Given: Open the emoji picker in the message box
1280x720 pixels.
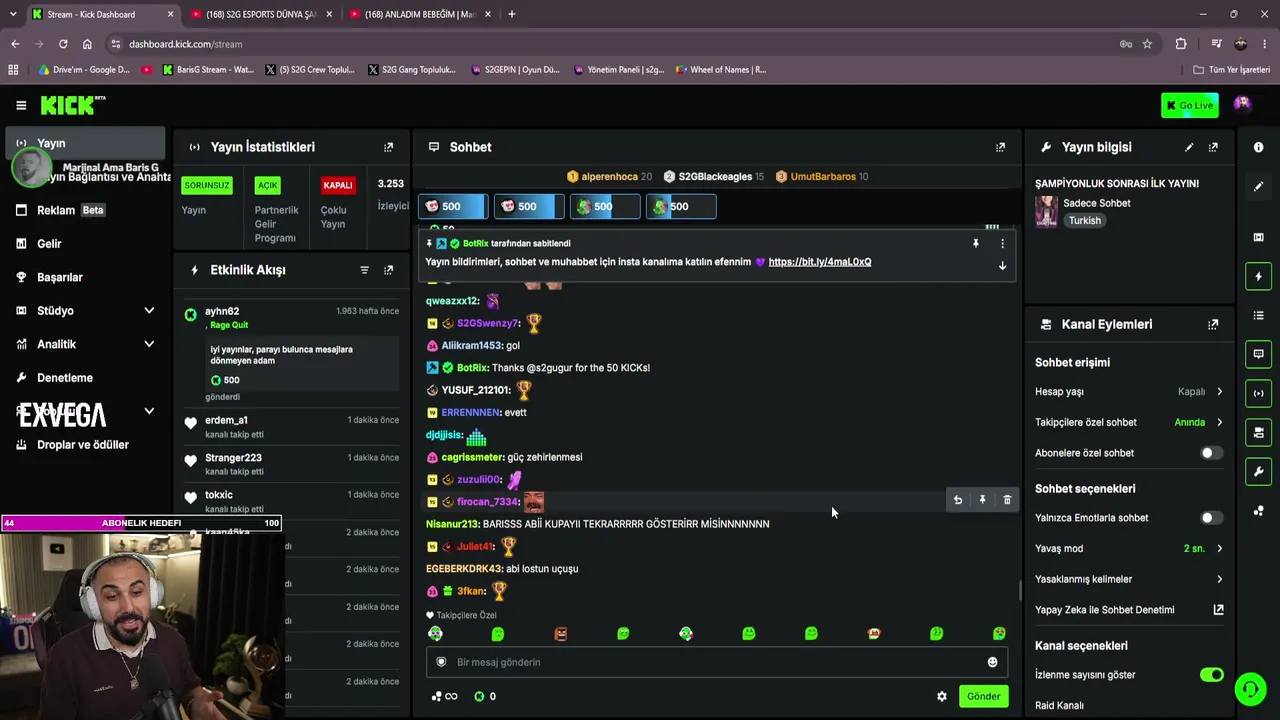Looking at the screenshot, I should [992, 662].
